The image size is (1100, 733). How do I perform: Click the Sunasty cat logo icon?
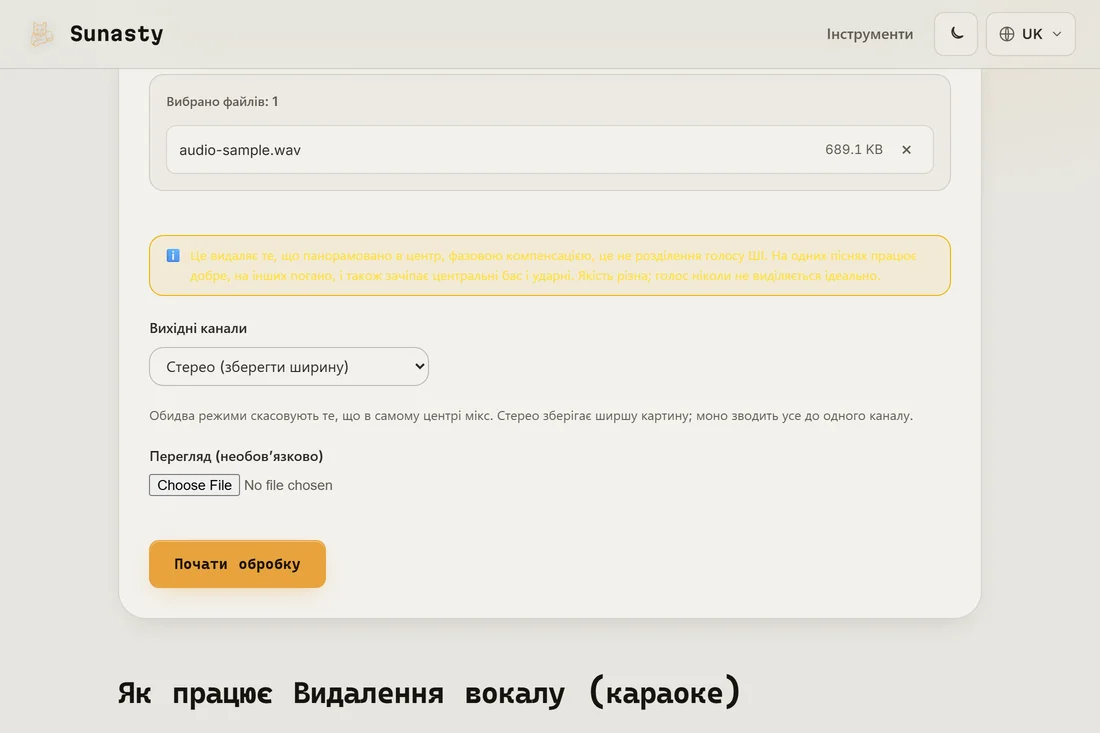pyautogui.click(x=41, y=34)
